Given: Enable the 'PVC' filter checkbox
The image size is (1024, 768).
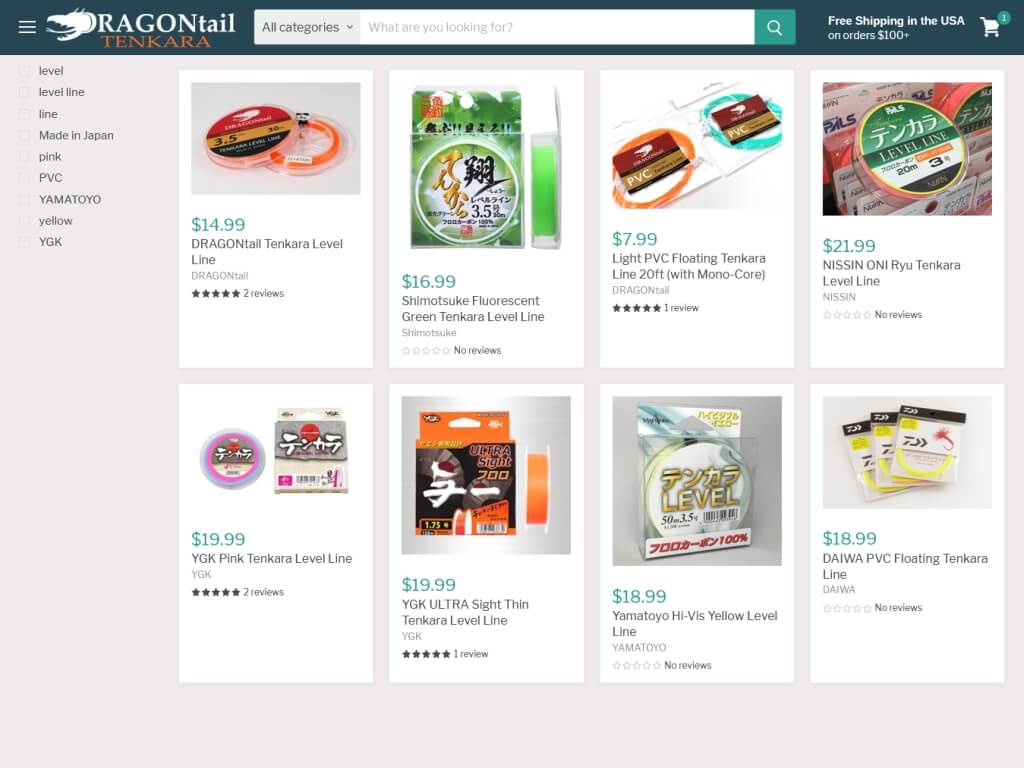Looking at the screenshot, I should (x=24, y=178).
